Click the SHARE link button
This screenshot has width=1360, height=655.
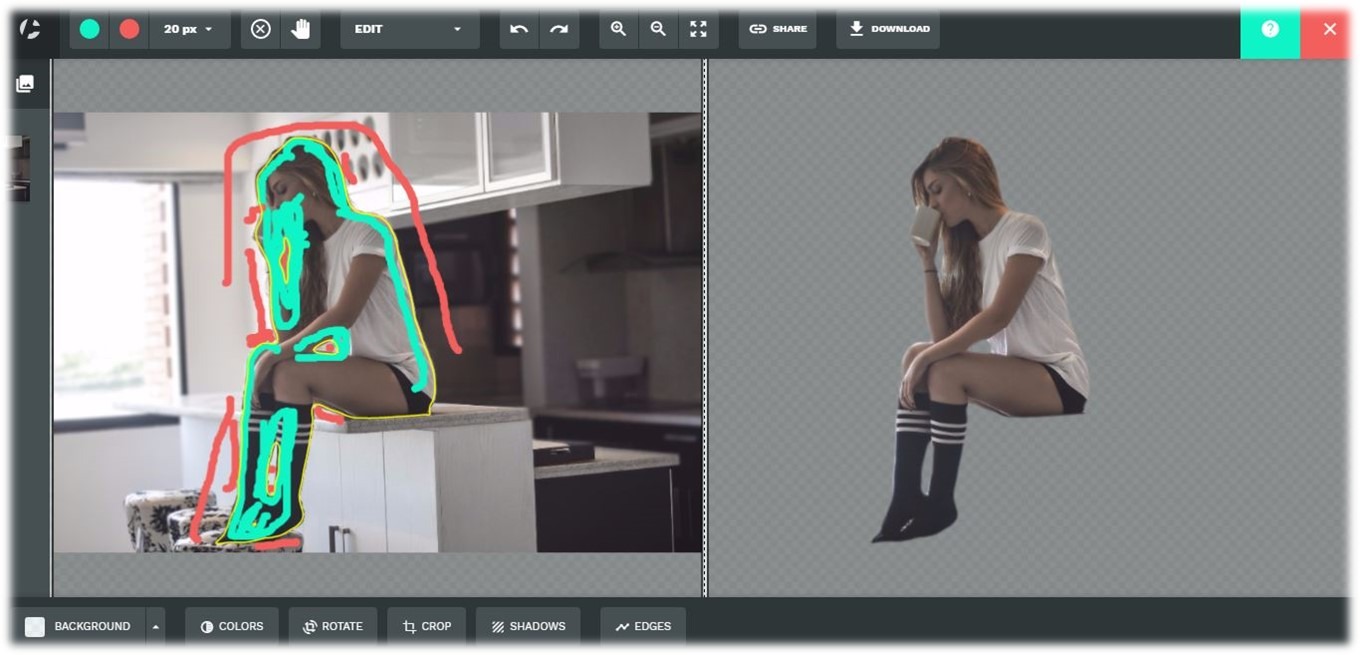point(778,29)
